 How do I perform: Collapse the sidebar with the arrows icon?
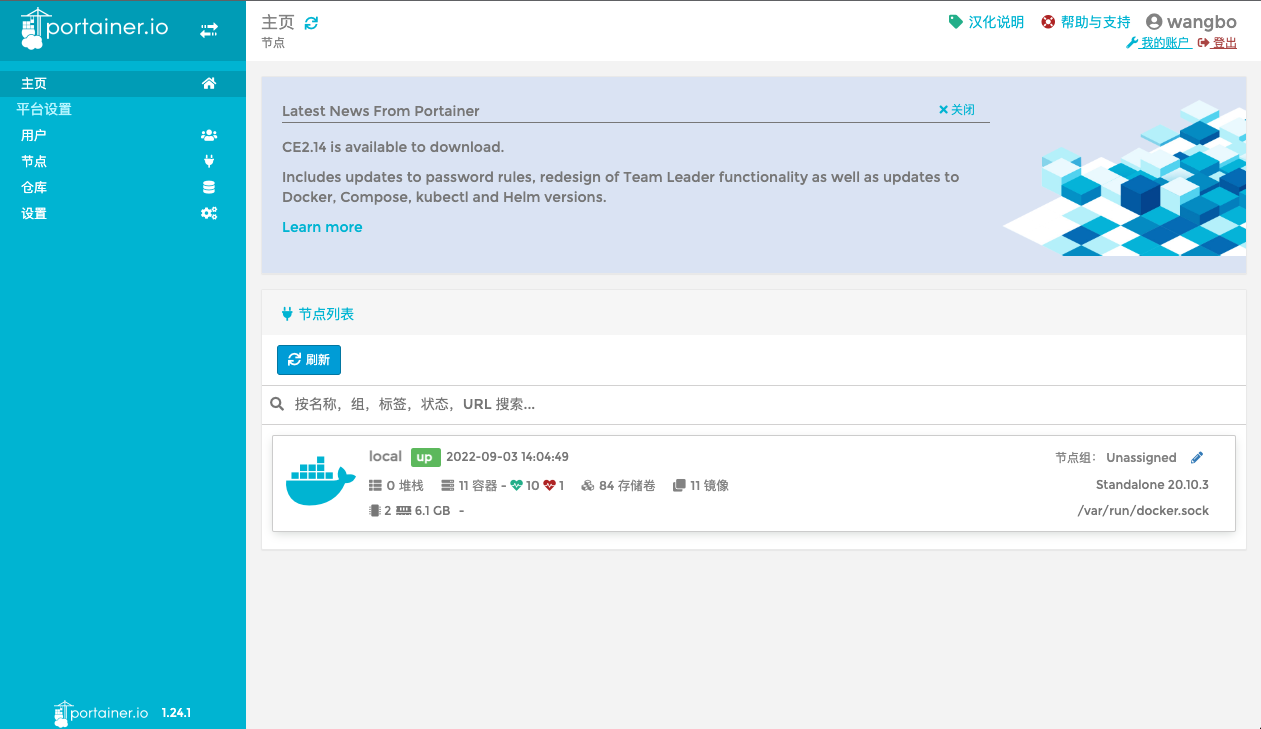tap(209, 29)
